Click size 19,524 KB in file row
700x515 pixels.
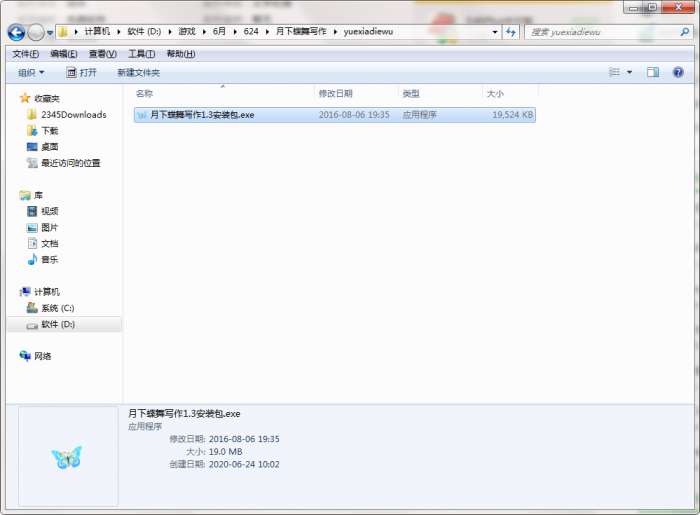512,115
